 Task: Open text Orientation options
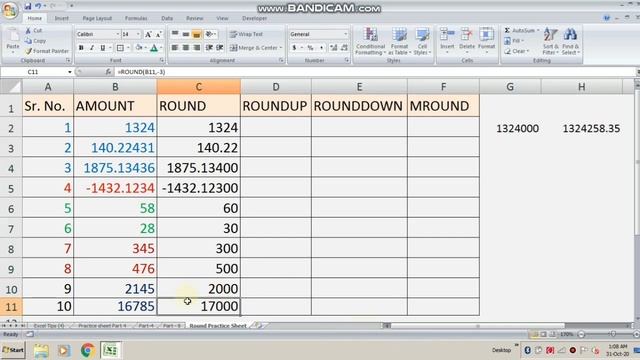click(x=210, y=34)
